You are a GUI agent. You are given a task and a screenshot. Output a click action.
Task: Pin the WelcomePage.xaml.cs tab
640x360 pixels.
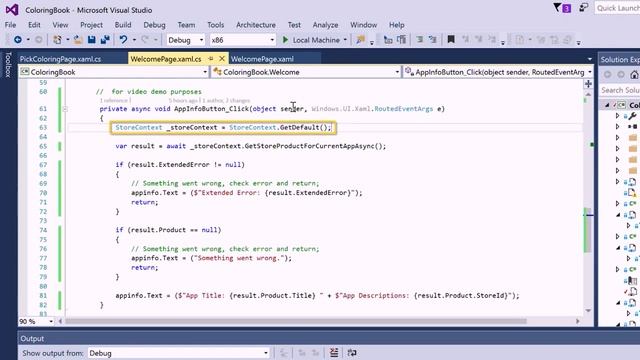[x=211, y=59]
